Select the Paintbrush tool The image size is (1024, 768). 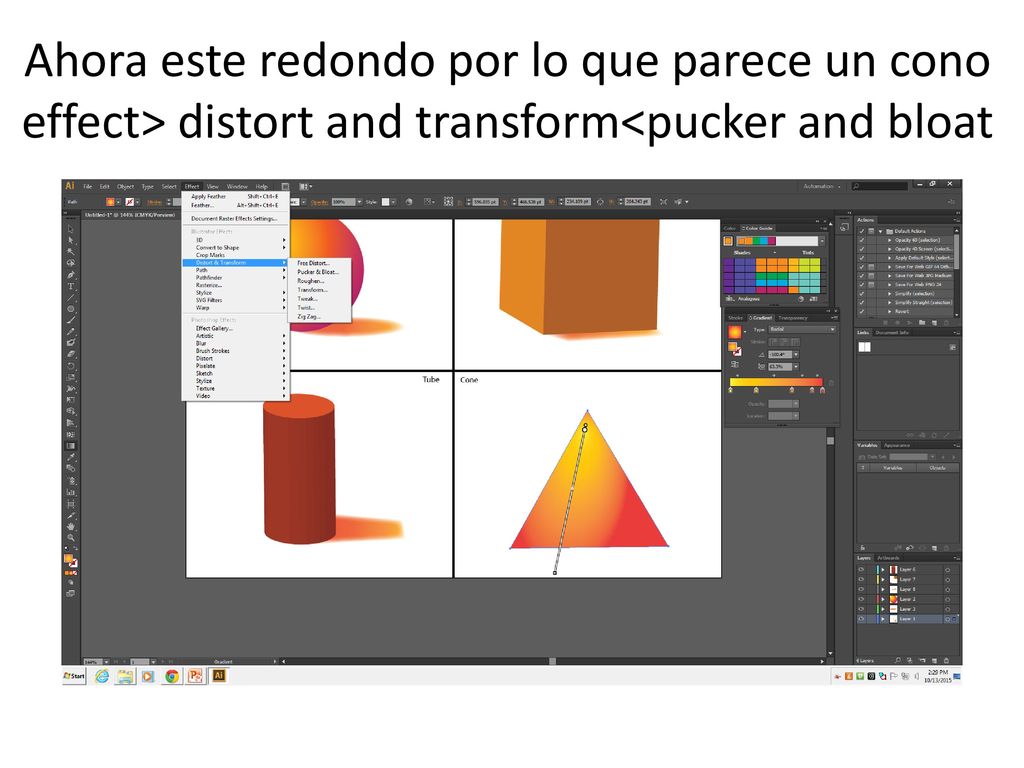[x=71, y=321]
